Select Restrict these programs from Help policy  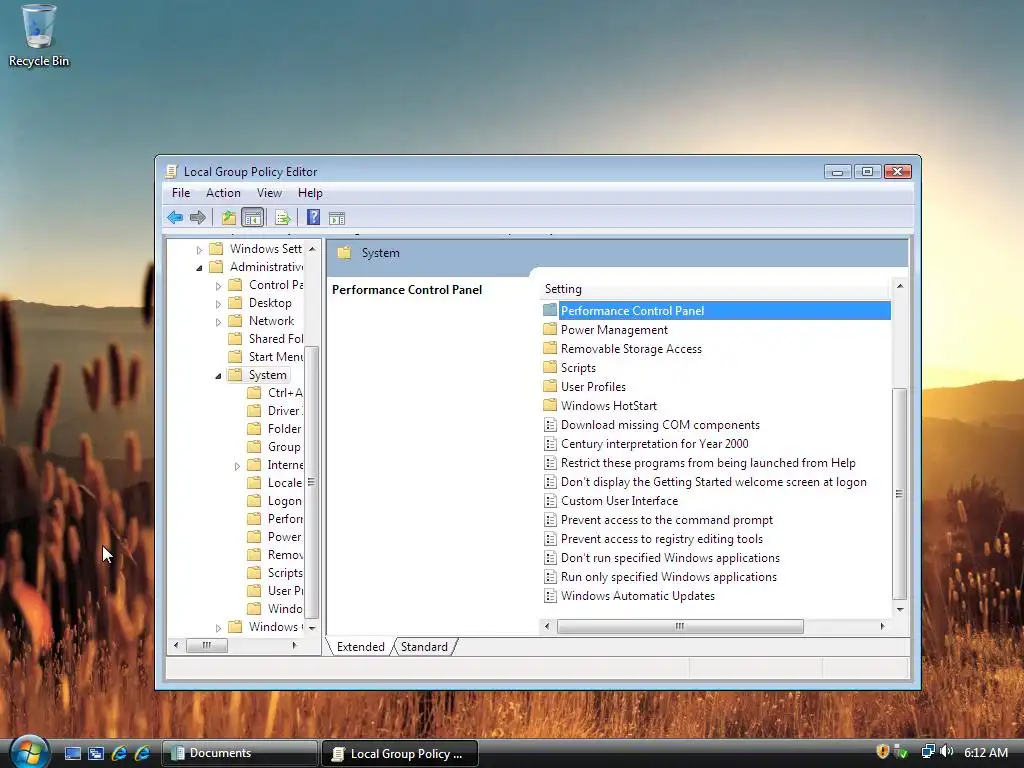pos(708,462)
